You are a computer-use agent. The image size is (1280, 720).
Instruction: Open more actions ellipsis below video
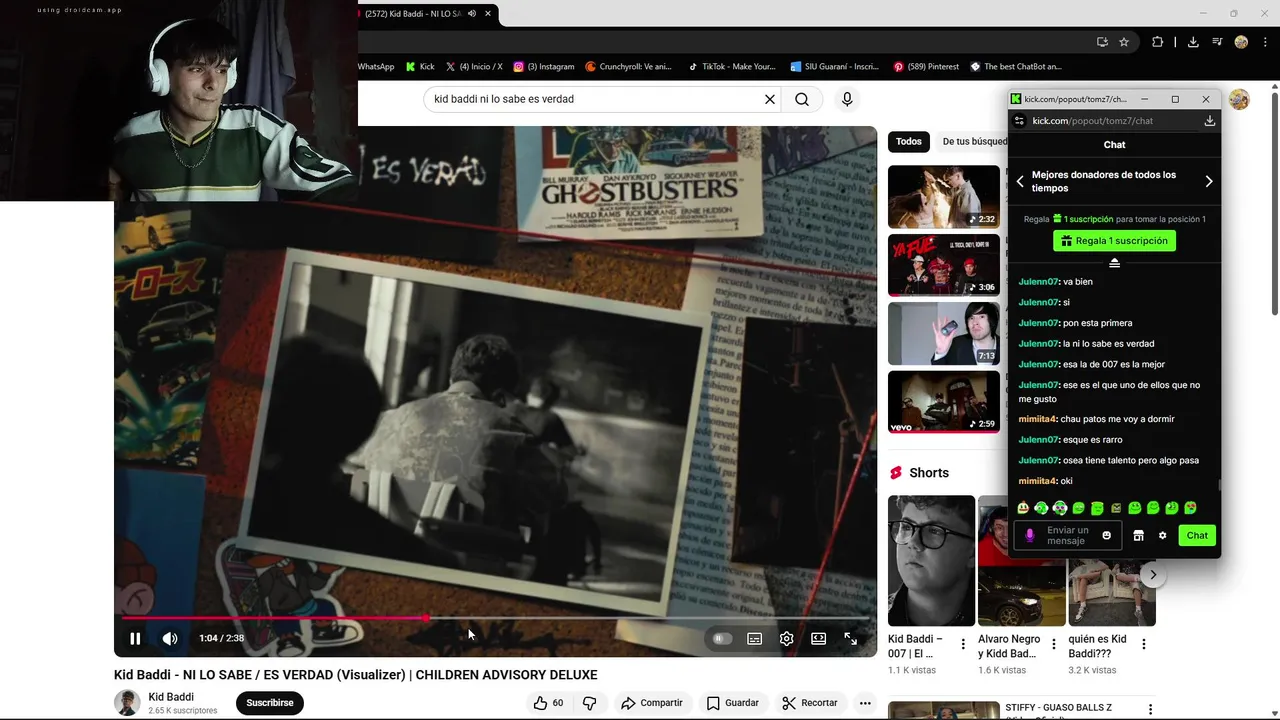point(865,703)
